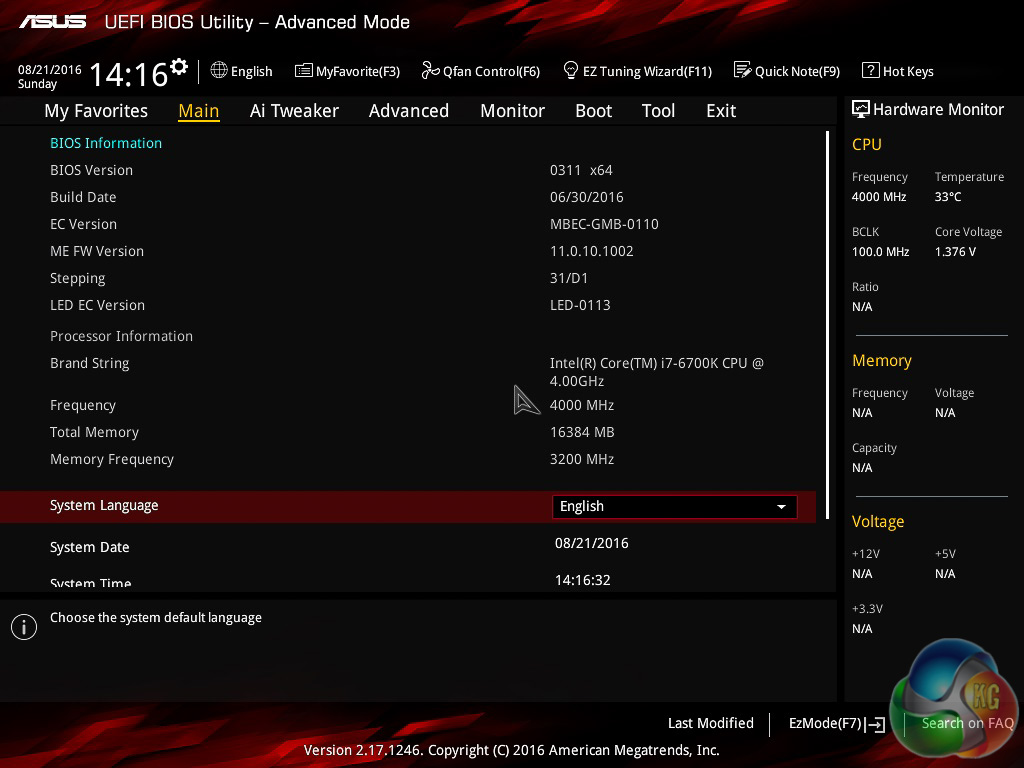1024x768 pixels.
Task: Open MyFavorite(F3) list icon
Action: [x=304, y=70]
